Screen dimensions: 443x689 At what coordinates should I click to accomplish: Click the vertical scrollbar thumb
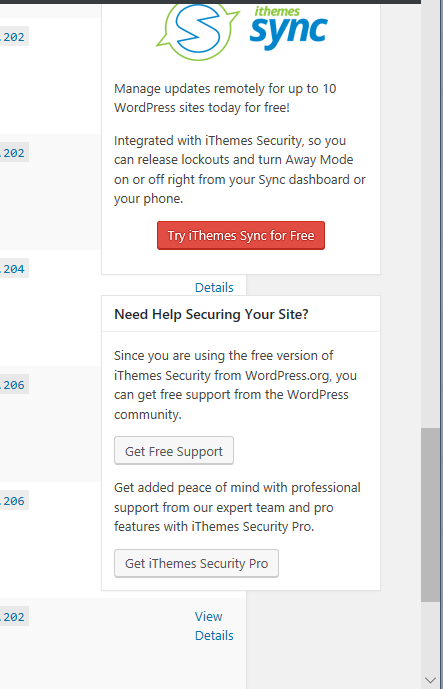pyautogui.click(x=430, y=515)
